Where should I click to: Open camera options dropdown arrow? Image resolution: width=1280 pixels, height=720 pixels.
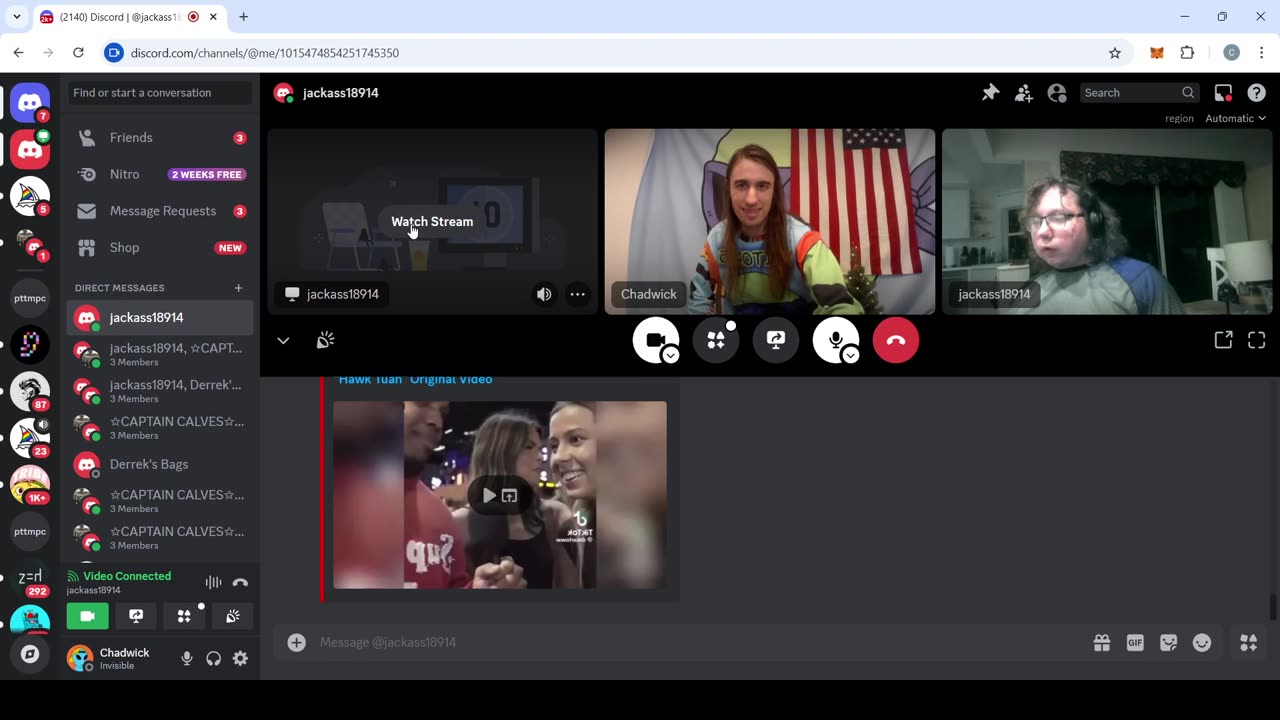click(671, 355)
